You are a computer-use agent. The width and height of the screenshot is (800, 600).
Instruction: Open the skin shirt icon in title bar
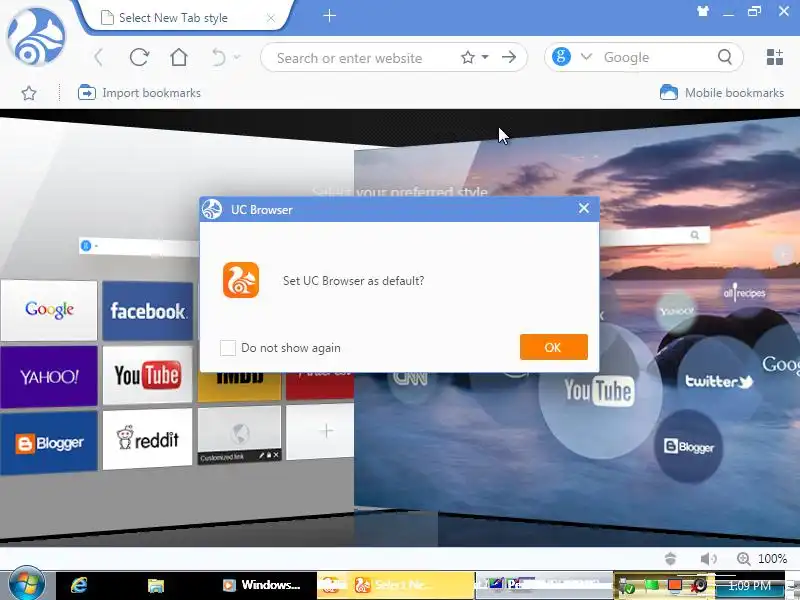[x=703, y=11]
